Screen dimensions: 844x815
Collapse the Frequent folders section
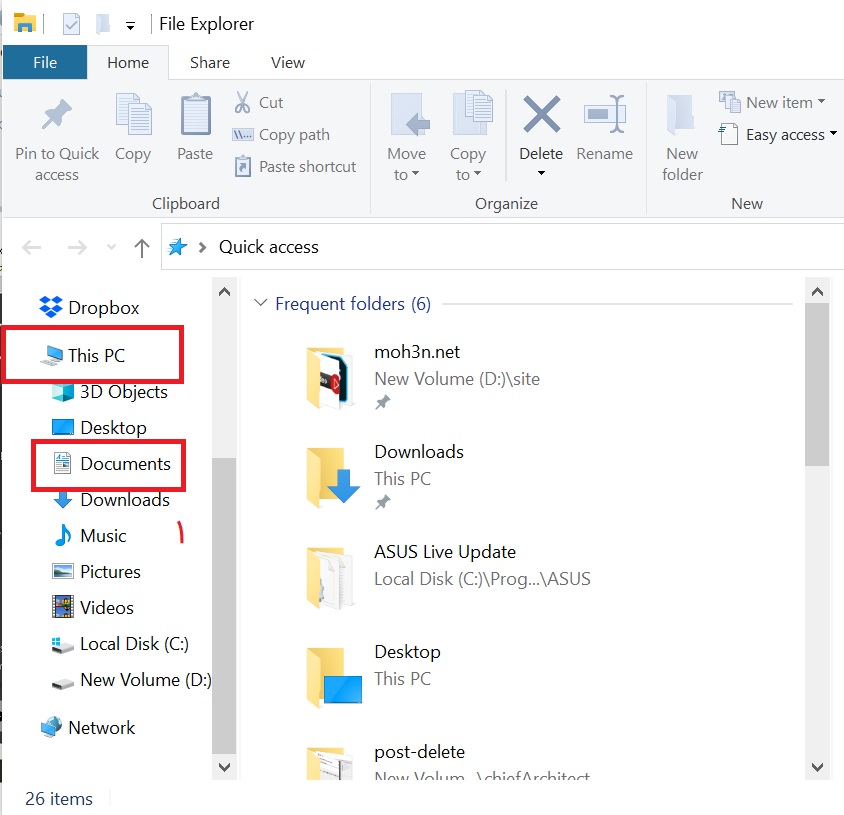coord(262,304)
